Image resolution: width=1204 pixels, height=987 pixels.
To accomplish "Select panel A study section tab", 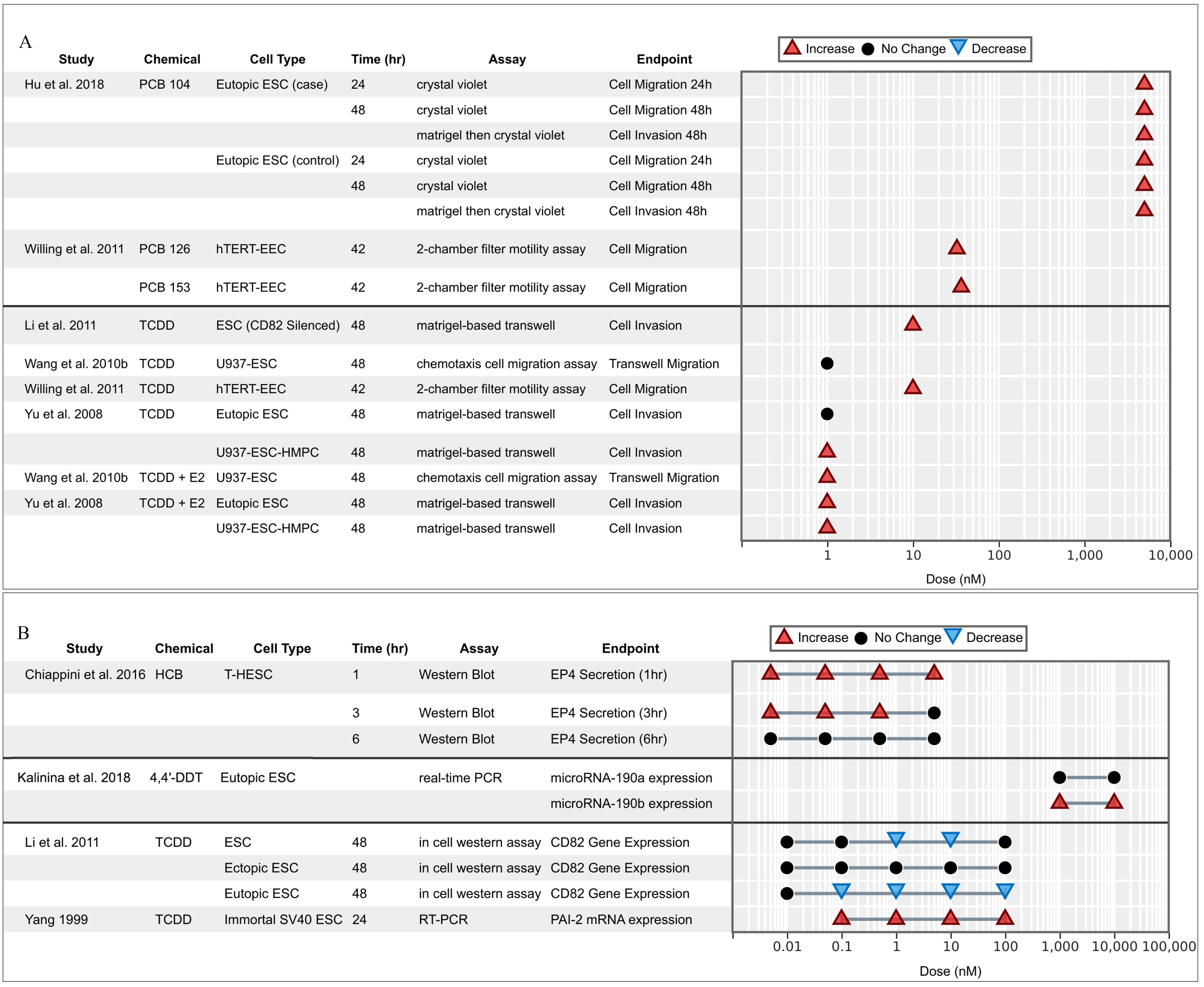I will 75,57.
